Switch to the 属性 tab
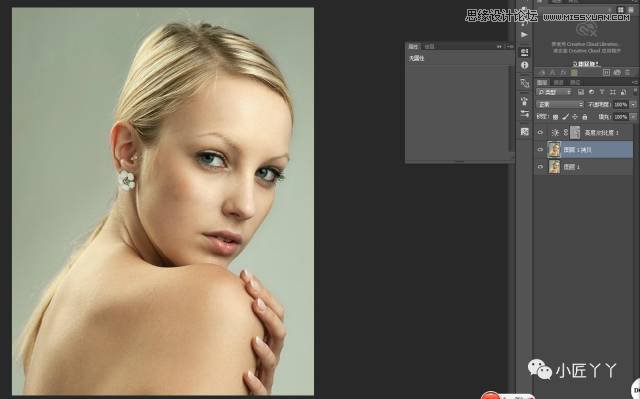This screenshot has width=640, height=399. [413, 47]
